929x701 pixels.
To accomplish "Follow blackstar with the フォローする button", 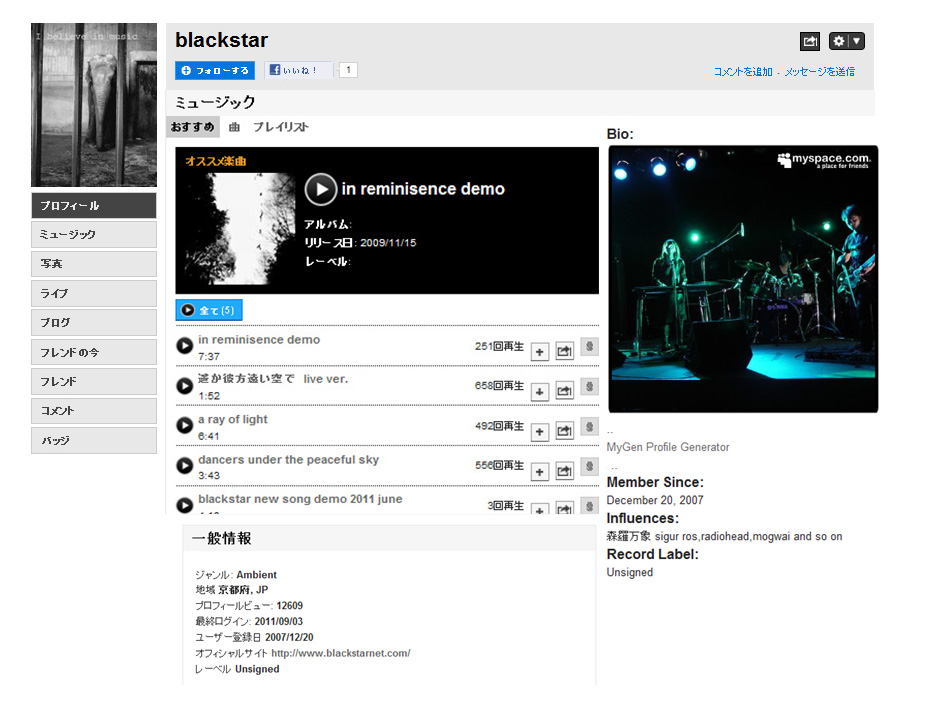I will (215, 71).
